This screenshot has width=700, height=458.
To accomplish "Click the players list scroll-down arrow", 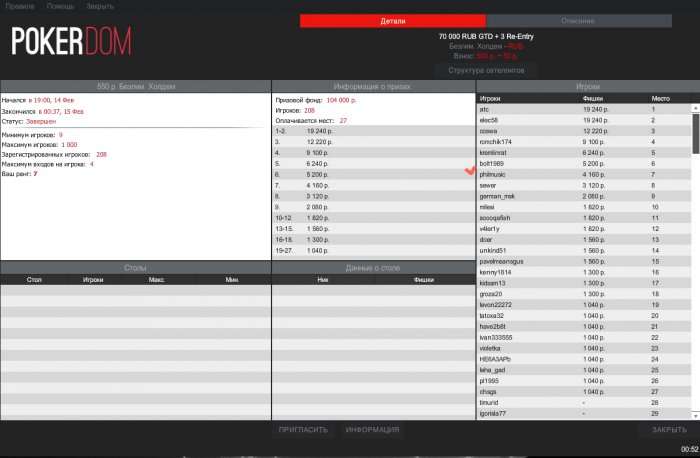I will pos(696,415).
